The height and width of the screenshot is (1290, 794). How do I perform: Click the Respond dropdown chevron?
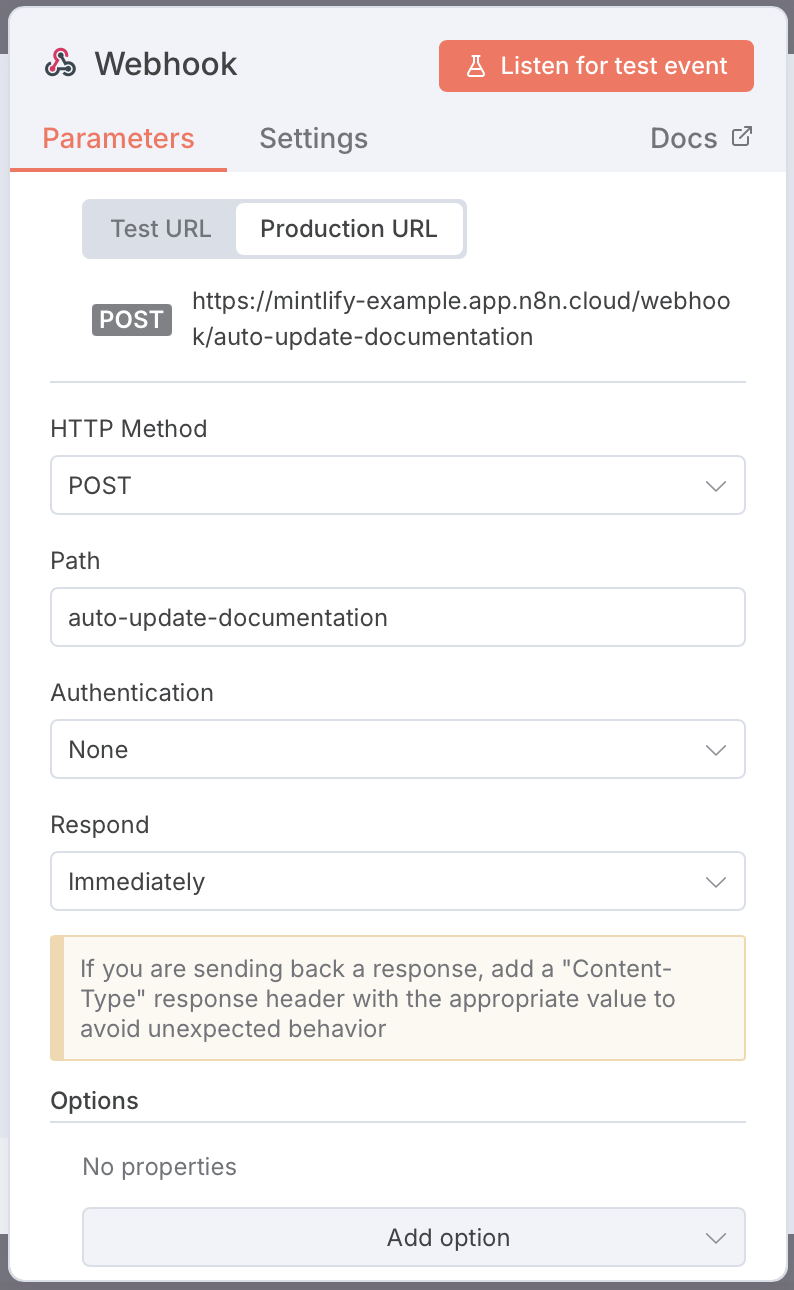(716, 881)
